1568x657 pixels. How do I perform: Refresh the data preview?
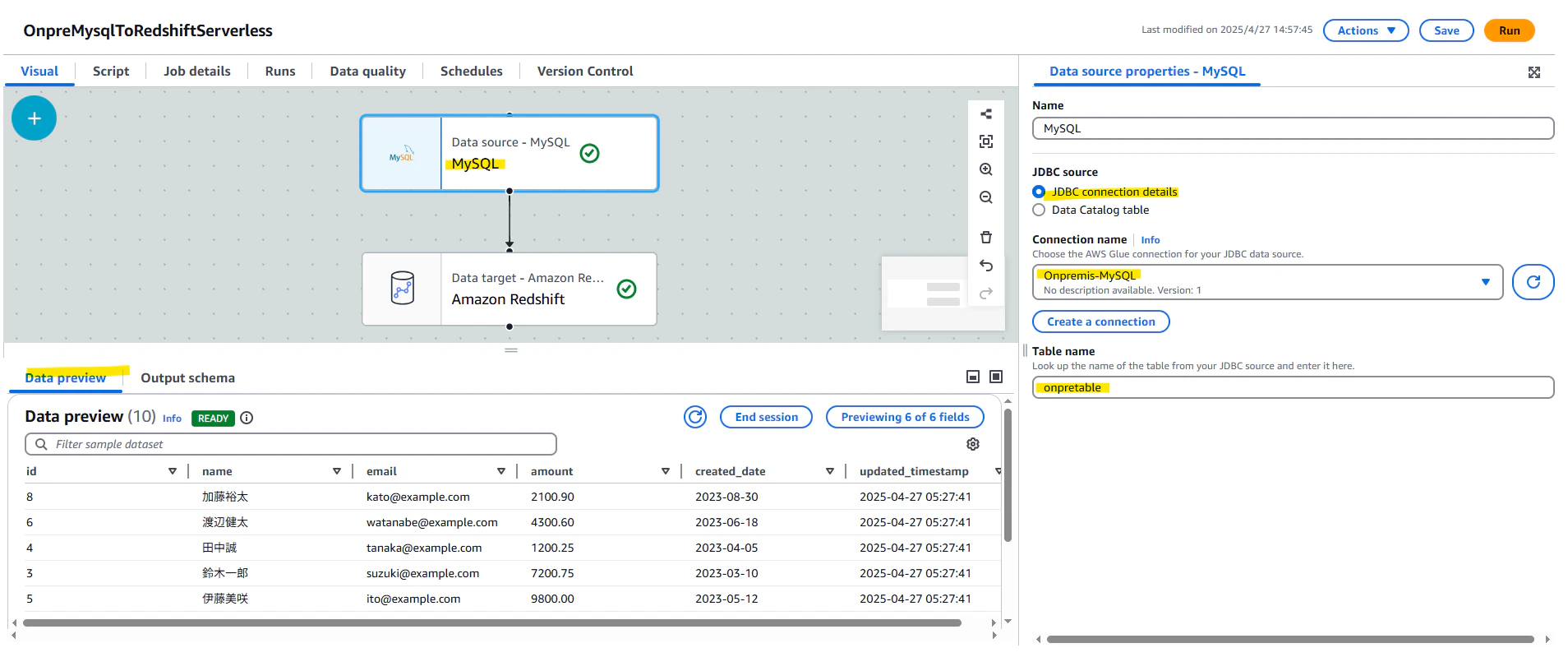pos(695,417)
